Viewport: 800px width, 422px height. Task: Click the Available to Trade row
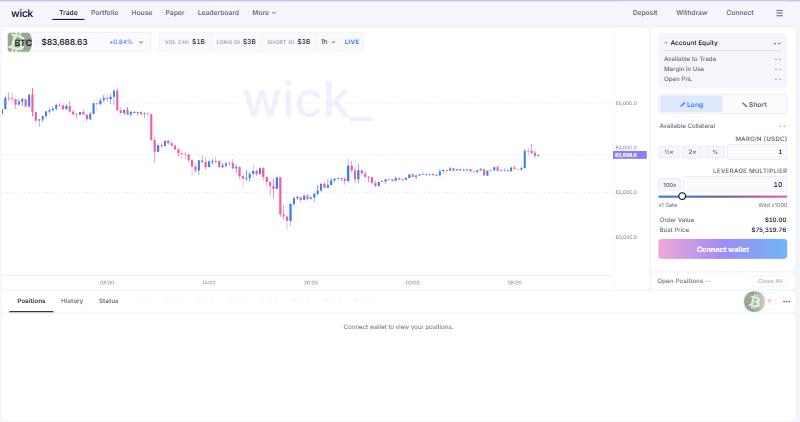(722, 59)
